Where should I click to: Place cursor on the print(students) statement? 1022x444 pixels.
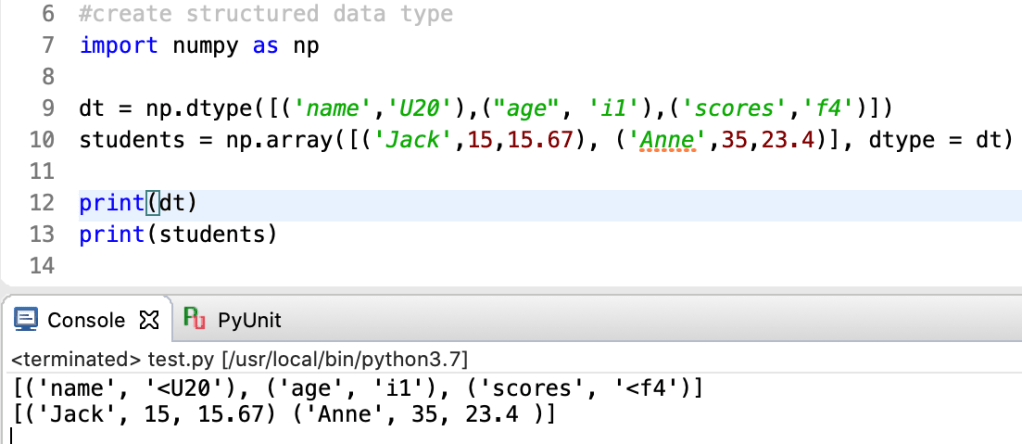coord(176,234)
